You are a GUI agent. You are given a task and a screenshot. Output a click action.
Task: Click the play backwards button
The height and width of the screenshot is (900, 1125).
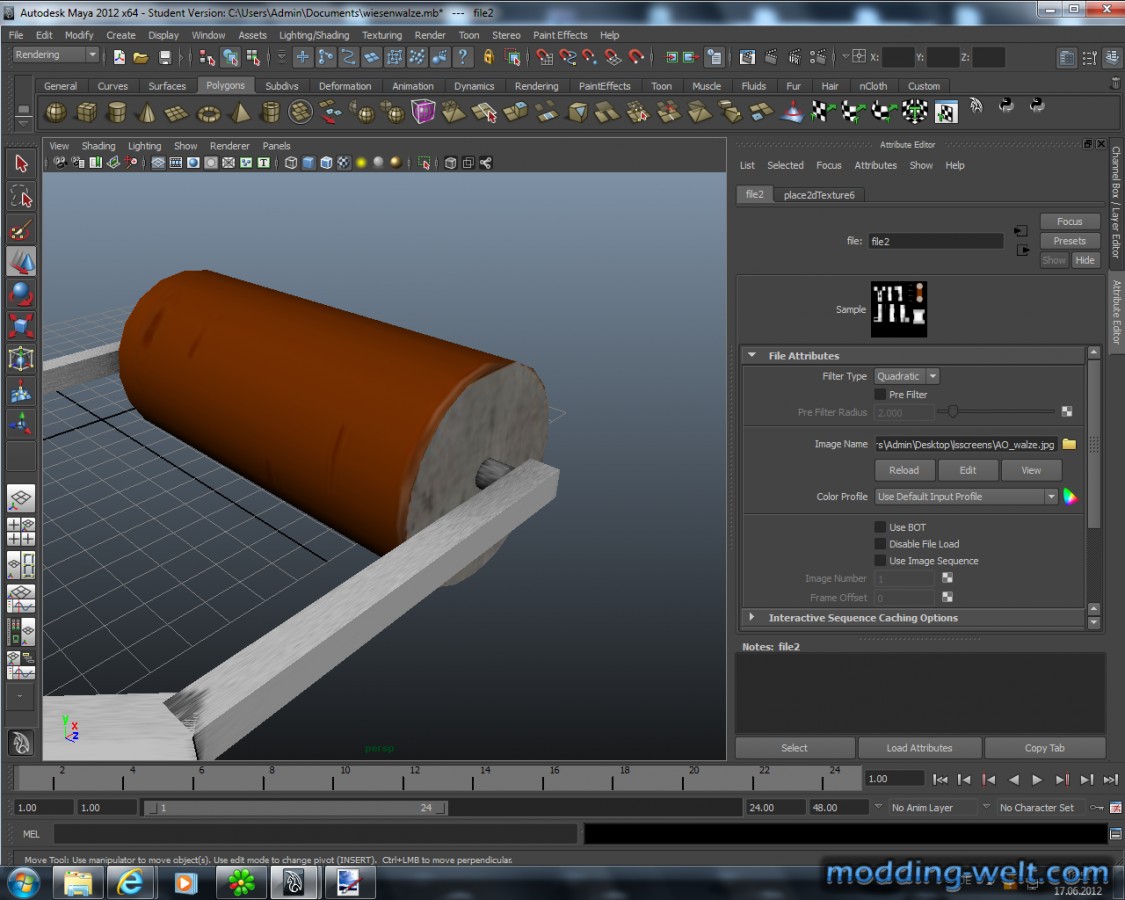(x=1013, y=779)
